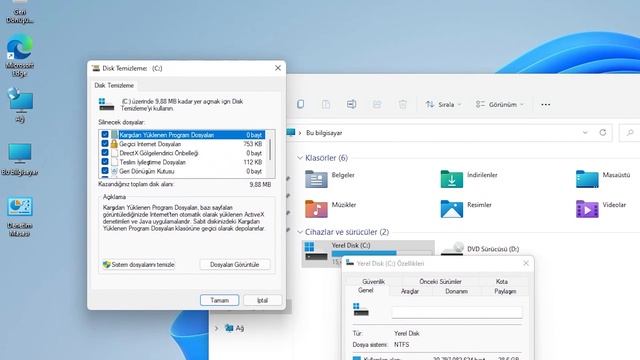640x360 pixels.
Task: Open the three-dots more options menu
Action: 545,104
